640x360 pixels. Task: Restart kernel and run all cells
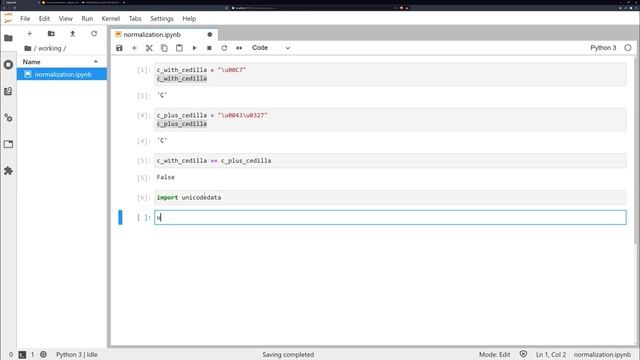(x=239, y=48)
